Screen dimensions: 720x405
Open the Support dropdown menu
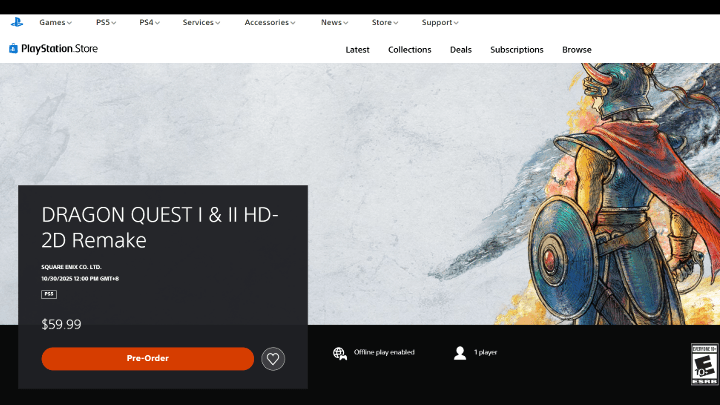tap(440, 22)
